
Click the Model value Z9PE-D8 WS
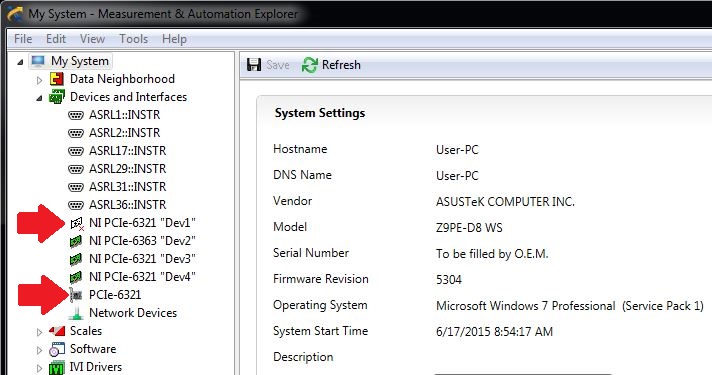point(469,227)
